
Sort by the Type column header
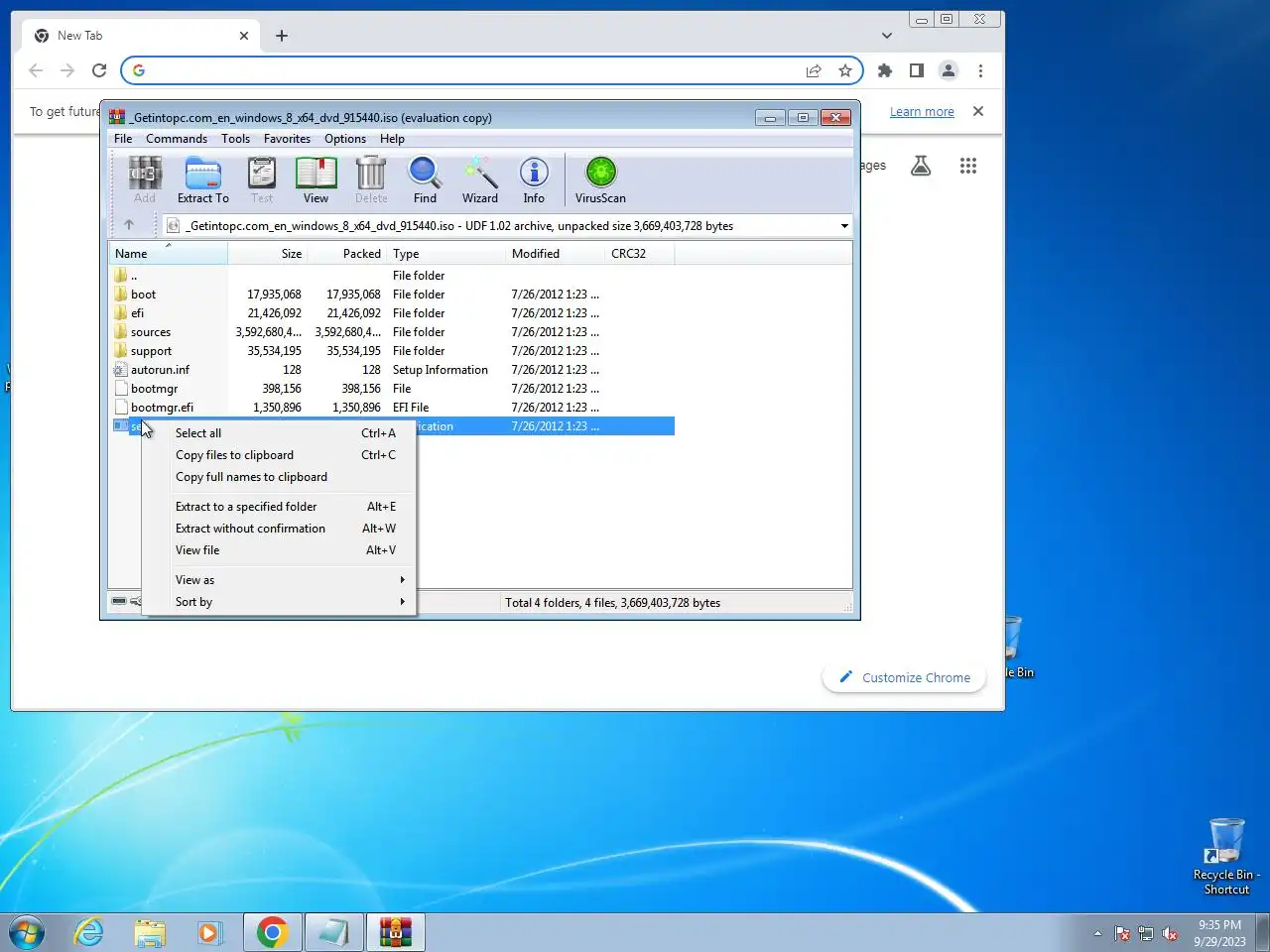[x=445, y=254]
